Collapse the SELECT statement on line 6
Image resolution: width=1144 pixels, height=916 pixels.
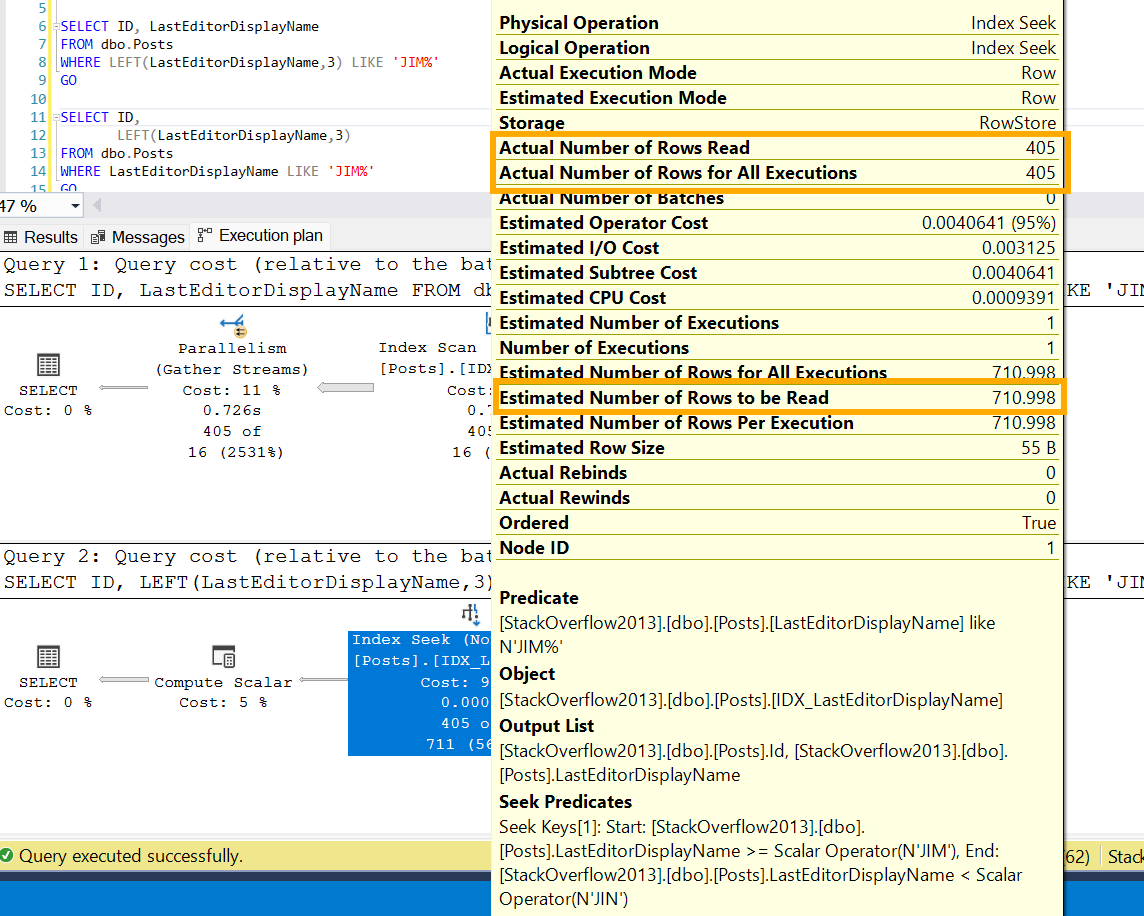click(56, 26)
